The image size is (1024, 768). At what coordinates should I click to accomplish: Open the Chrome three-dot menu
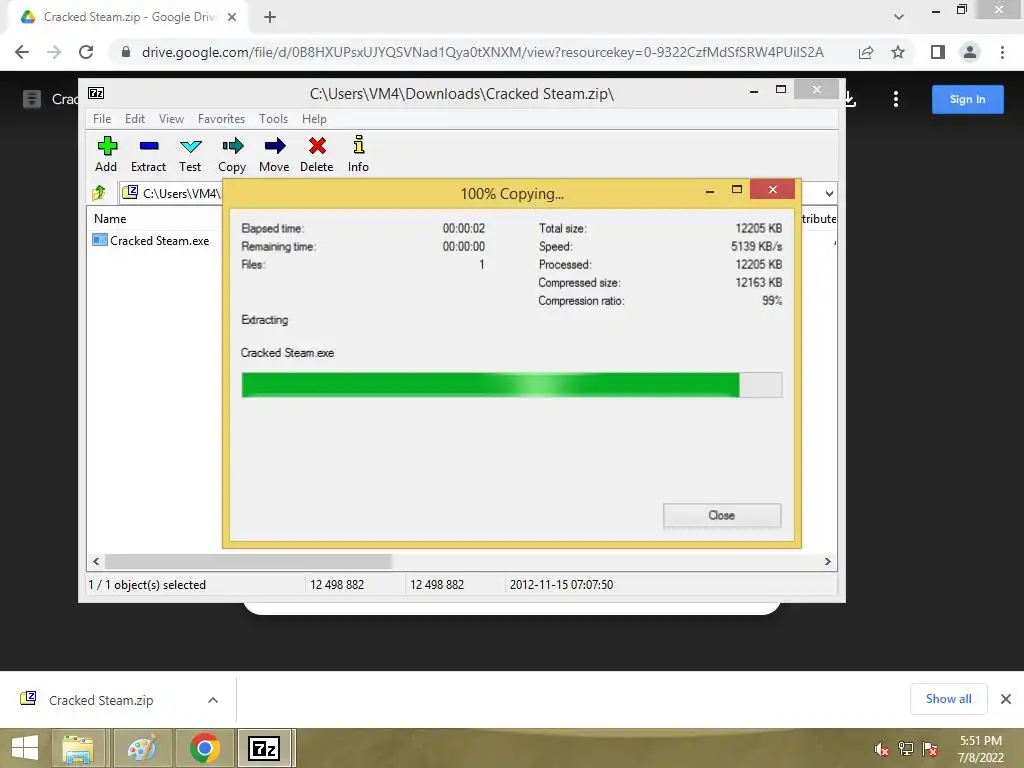[1002, 52]
